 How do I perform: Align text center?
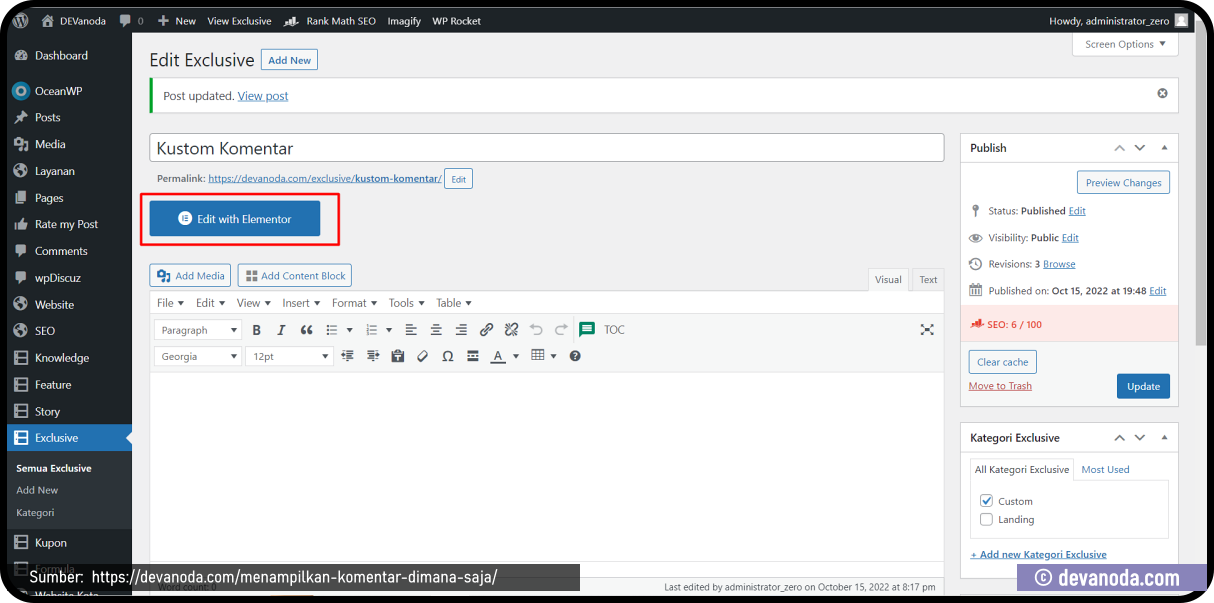pyautogui.click(x=436, y=330)
